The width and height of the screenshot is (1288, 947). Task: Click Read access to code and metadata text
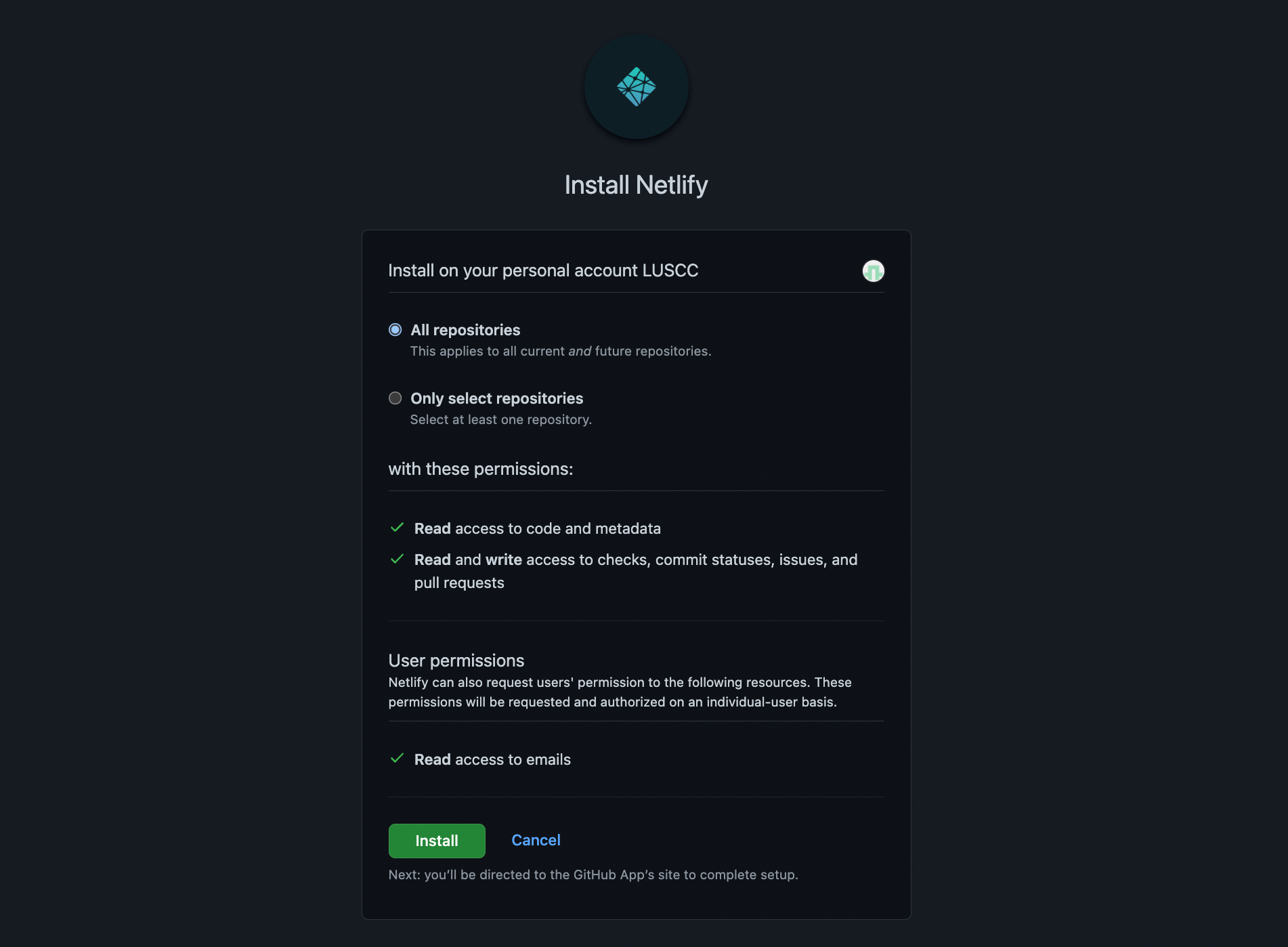coord(538,528)
